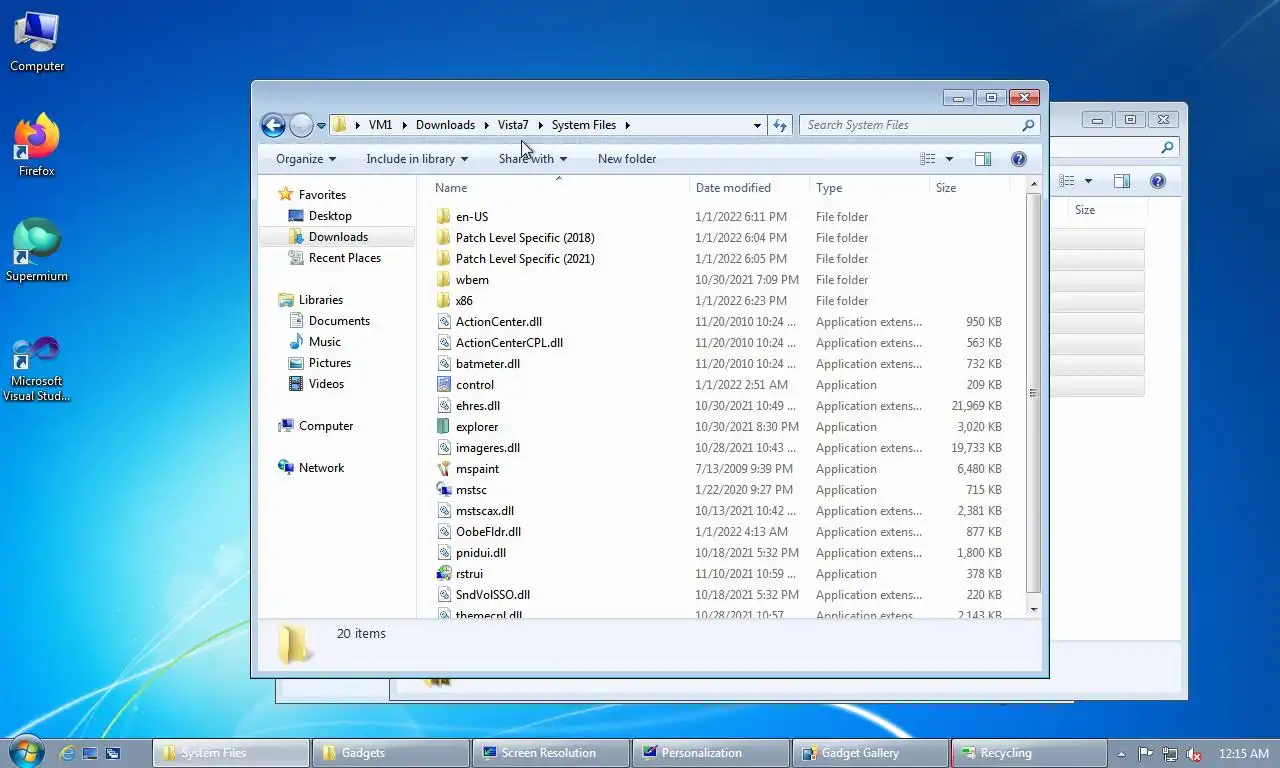Viewport: 1280px width, 768px height.
Task: Switch to Gadgets taskbar window
Action: tap(391, 753)
